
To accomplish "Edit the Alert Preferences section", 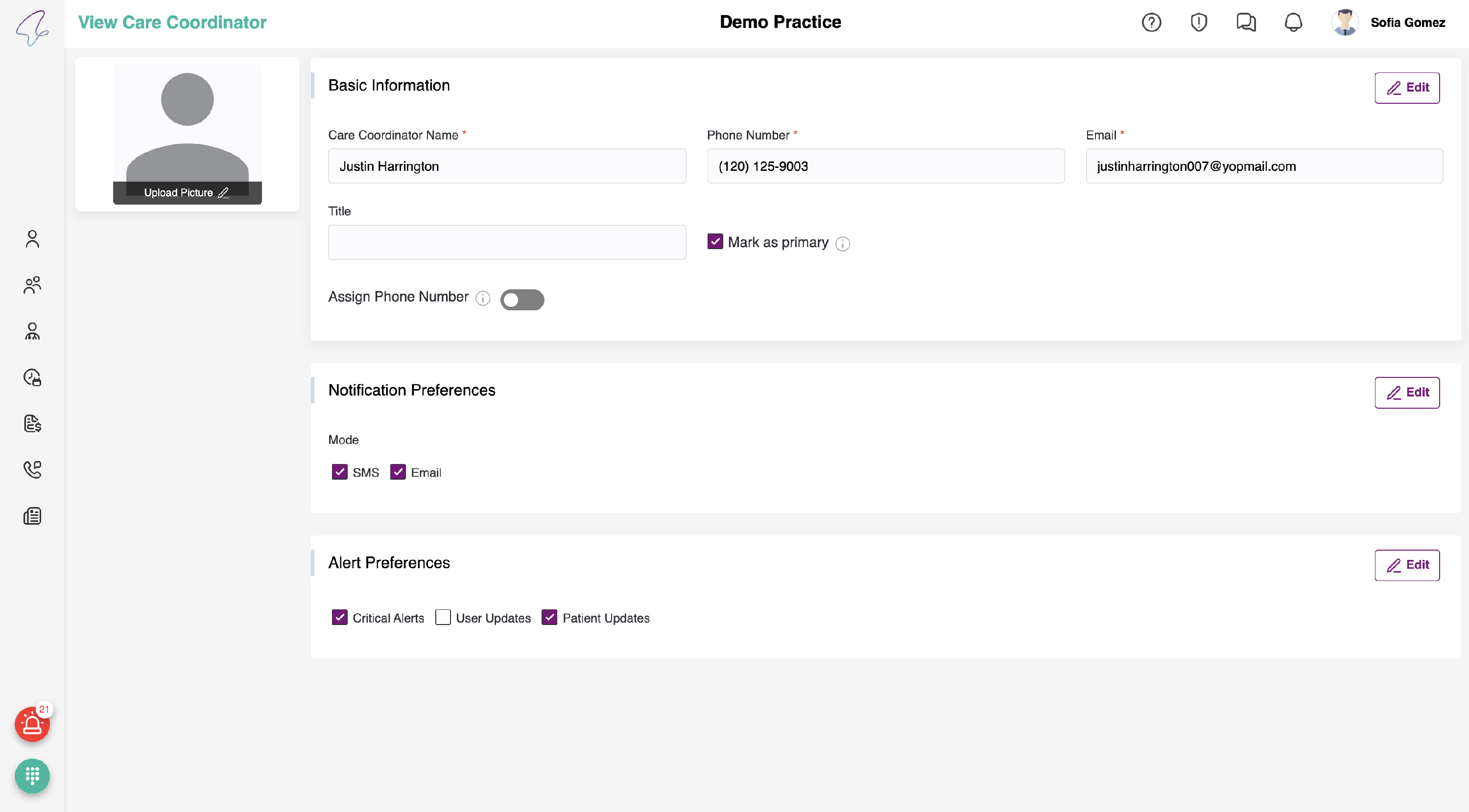I will tap(1406, 565).
